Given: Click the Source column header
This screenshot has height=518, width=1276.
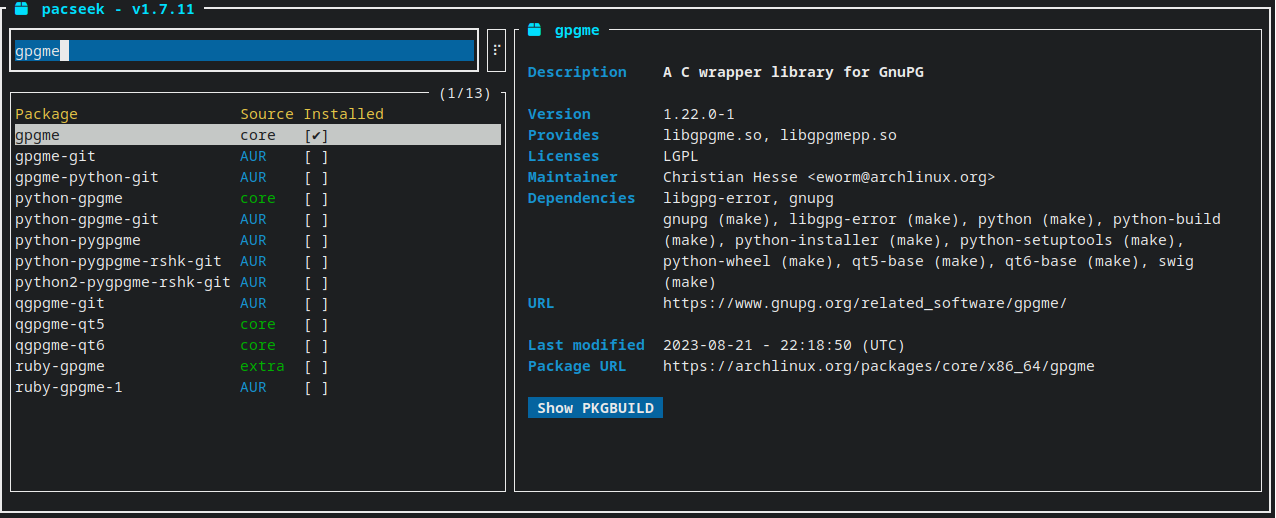Looking at the screenshot, I should point(267,114).
